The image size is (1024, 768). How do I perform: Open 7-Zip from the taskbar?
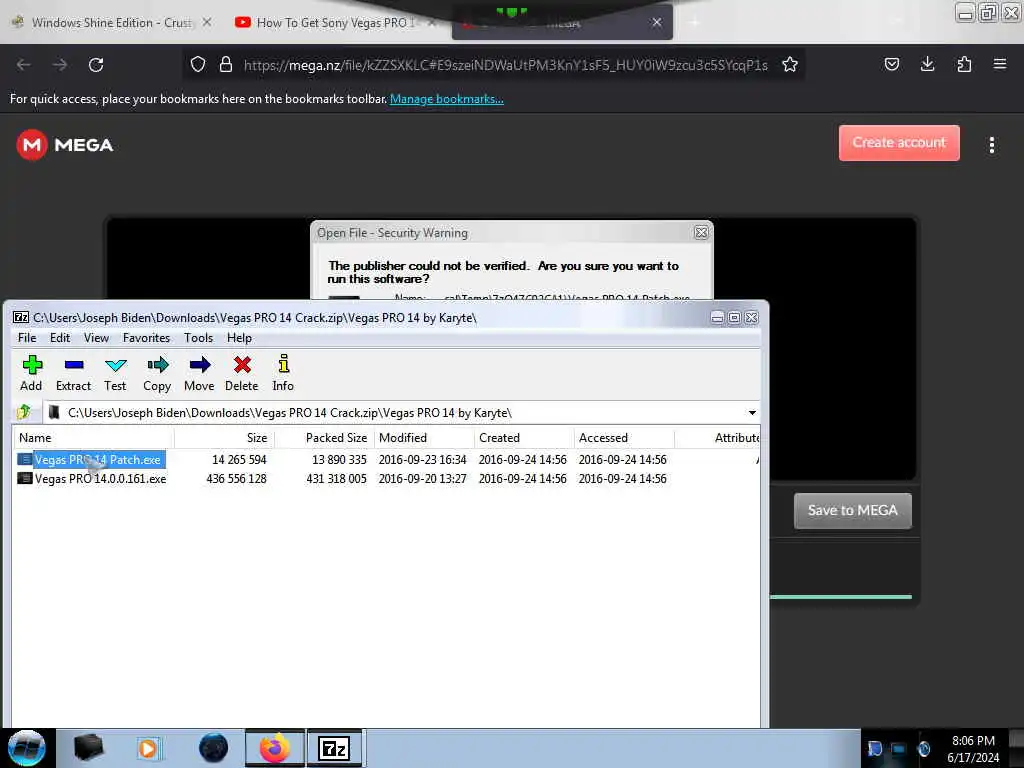pyautogui.click(x=334, y=748)
